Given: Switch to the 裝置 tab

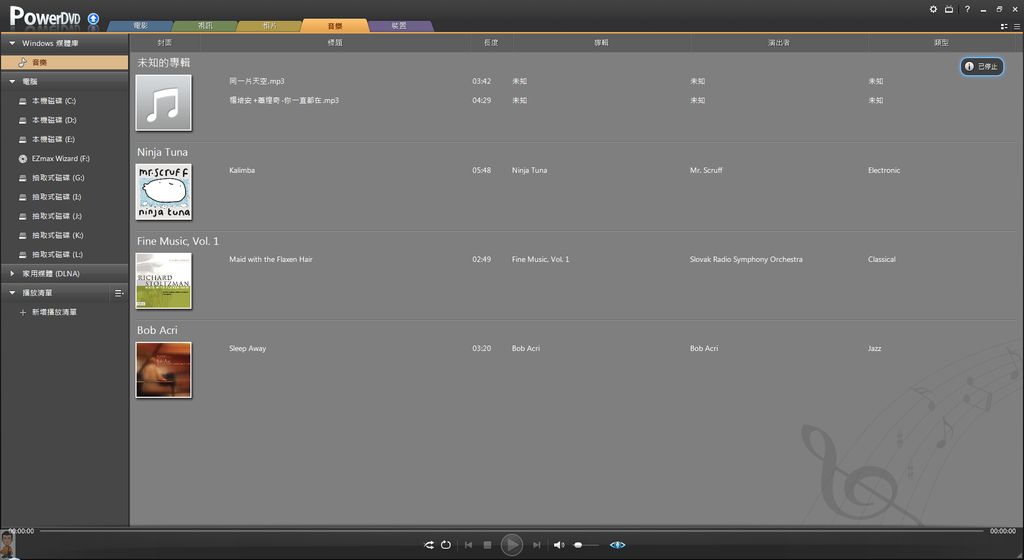Looking at the screenshot, I should 399,25.
